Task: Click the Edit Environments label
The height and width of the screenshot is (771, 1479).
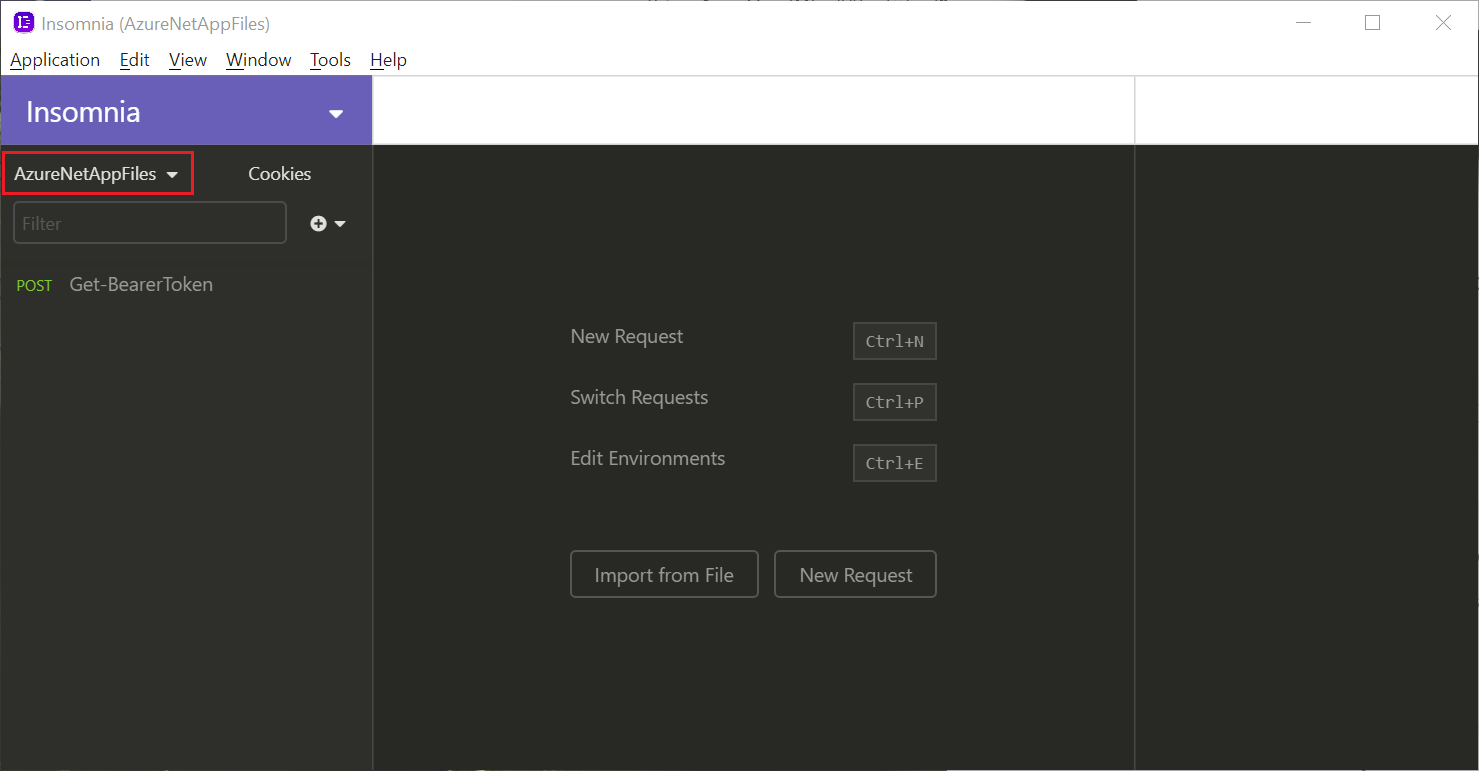Action: click(648, 459)
